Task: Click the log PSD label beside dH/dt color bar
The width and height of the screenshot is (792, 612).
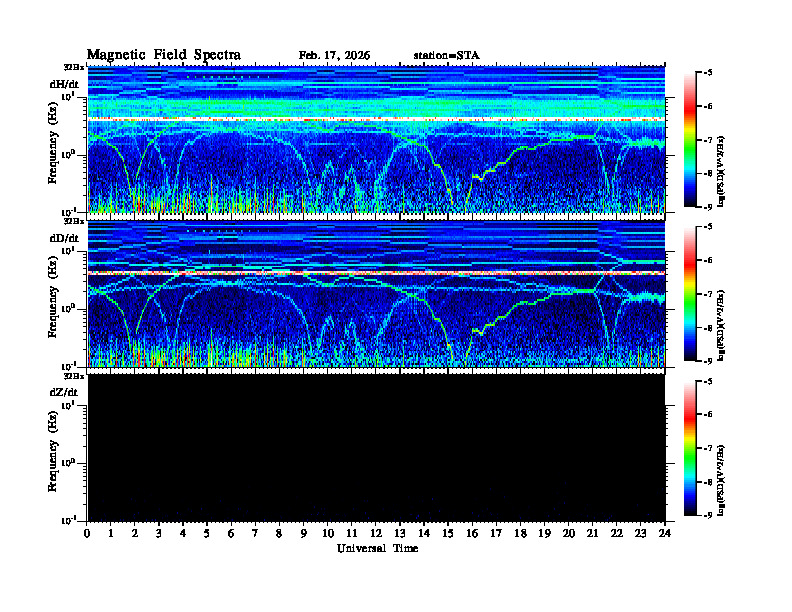Action: (x=722, y=171)
